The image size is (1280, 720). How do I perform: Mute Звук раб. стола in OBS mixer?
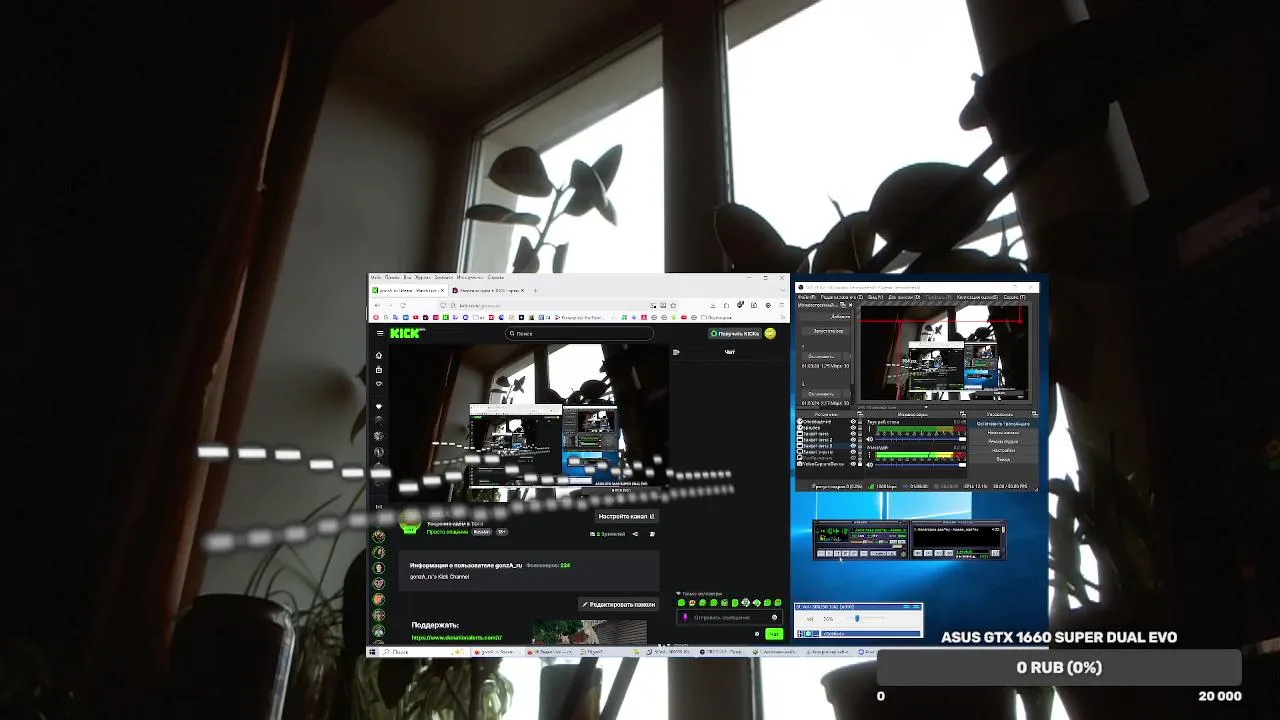coord(870,439)
